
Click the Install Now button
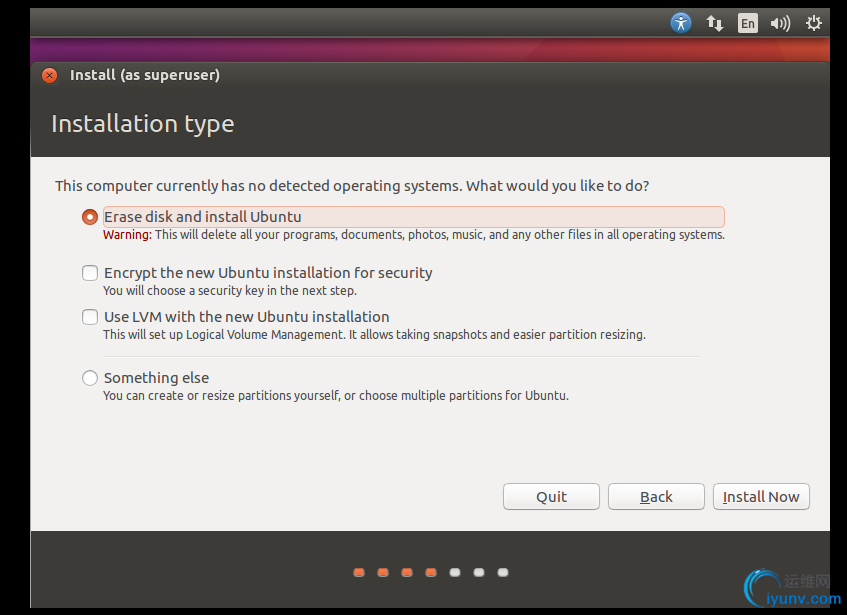click(761, 497)
